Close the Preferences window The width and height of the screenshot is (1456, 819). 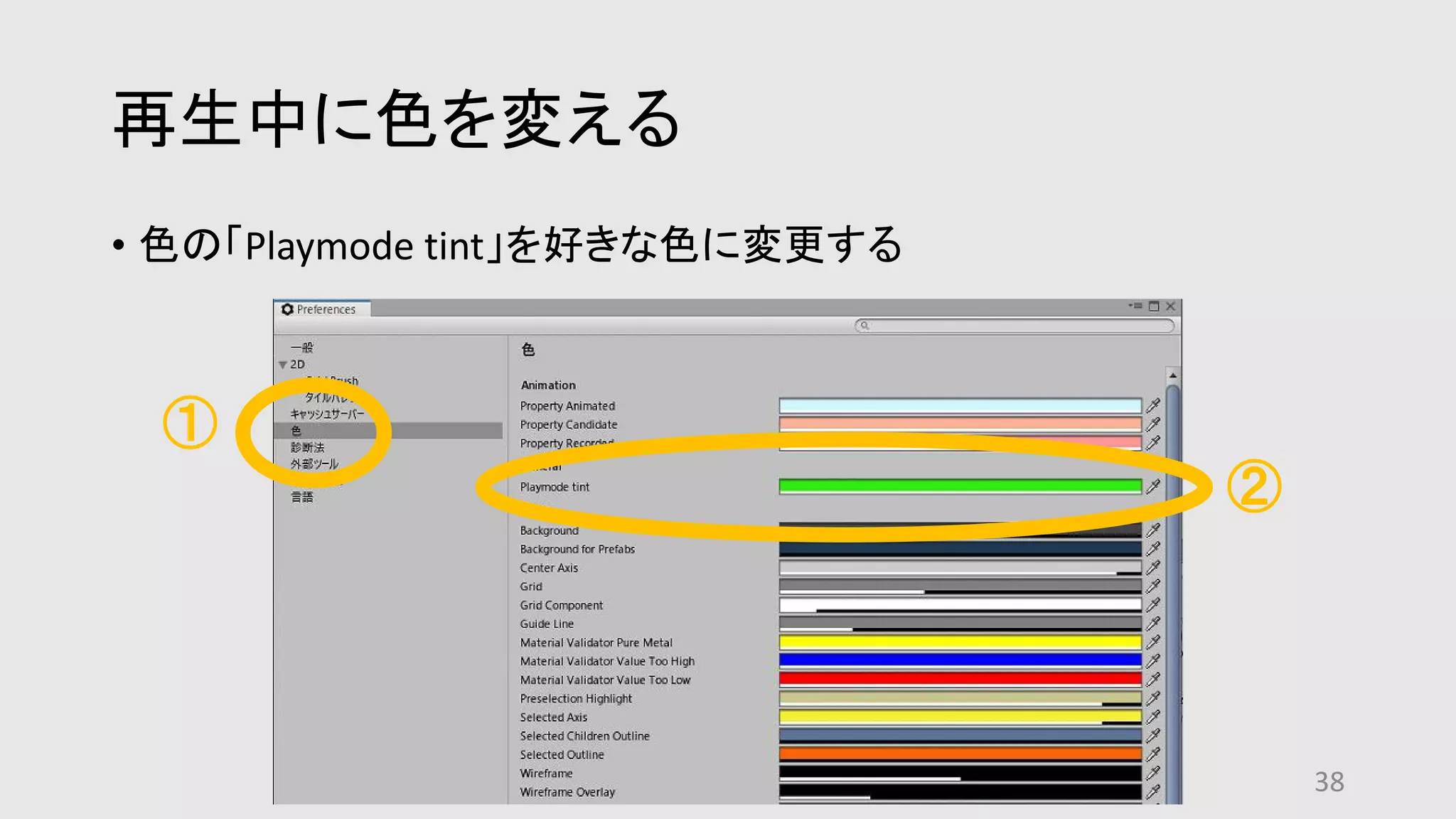(x=1170, y=306)
